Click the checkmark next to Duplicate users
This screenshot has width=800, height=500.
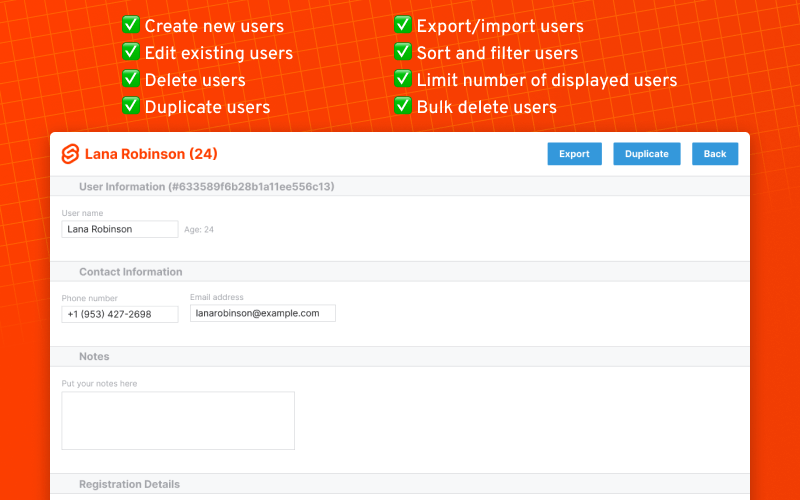coord(130,106)
